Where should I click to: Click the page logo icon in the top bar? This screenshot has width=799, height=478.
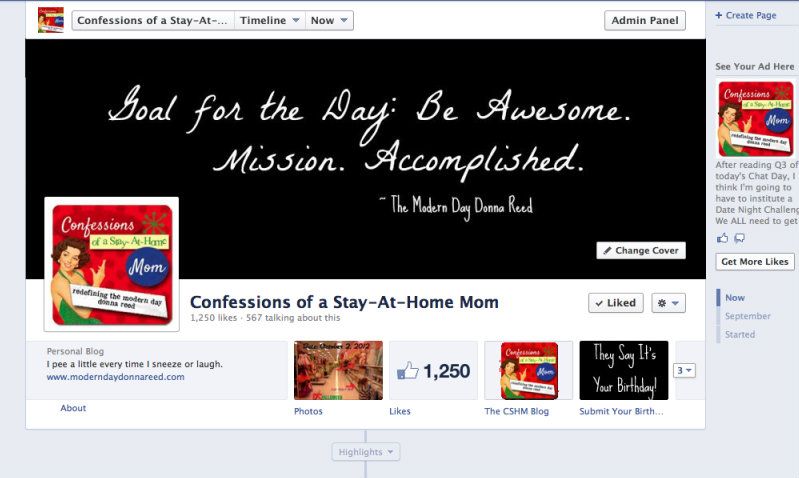pos(51,20)
